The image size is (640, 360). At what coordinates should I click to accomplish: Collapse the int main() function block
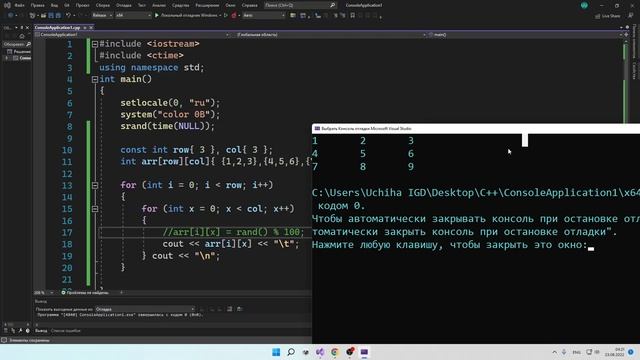pyautogui.click(x=95, y=80)
